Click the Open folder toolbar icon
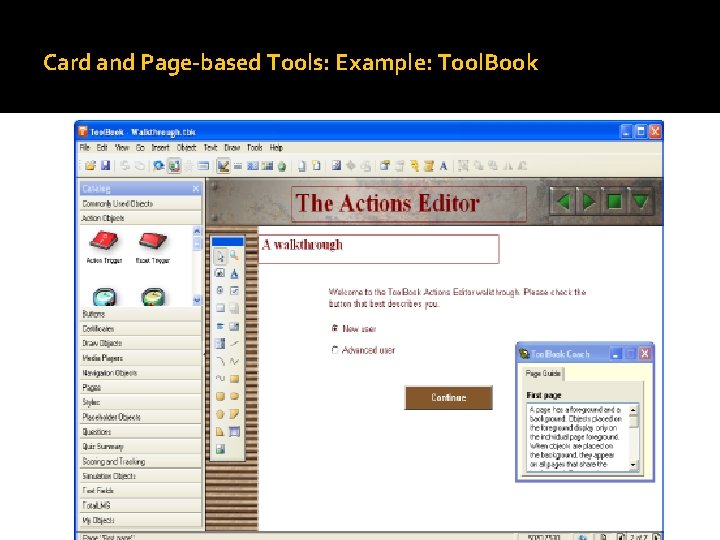720x540 pixels. 90,166
